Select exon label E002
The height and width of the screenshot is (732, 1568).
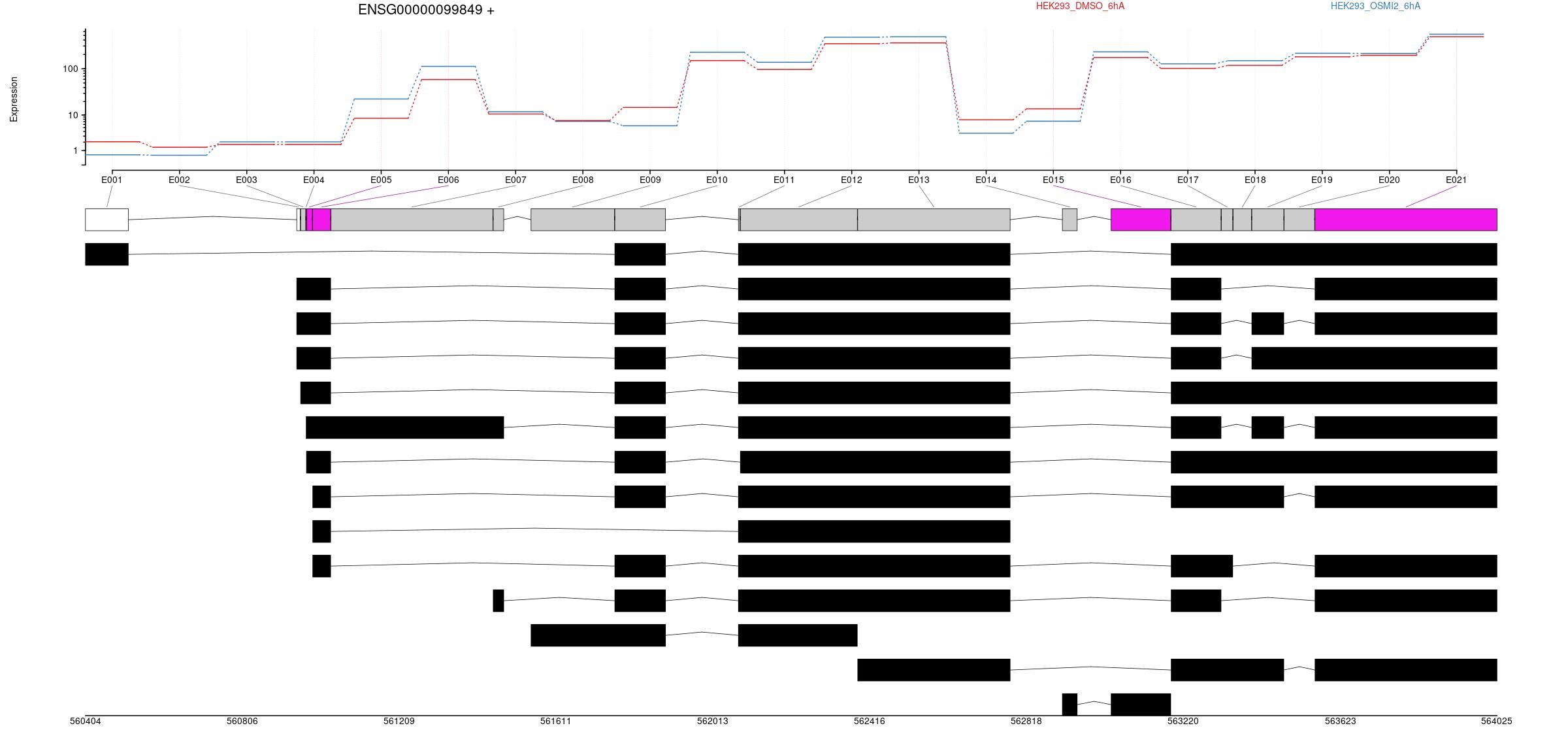(x=179, y=180)
